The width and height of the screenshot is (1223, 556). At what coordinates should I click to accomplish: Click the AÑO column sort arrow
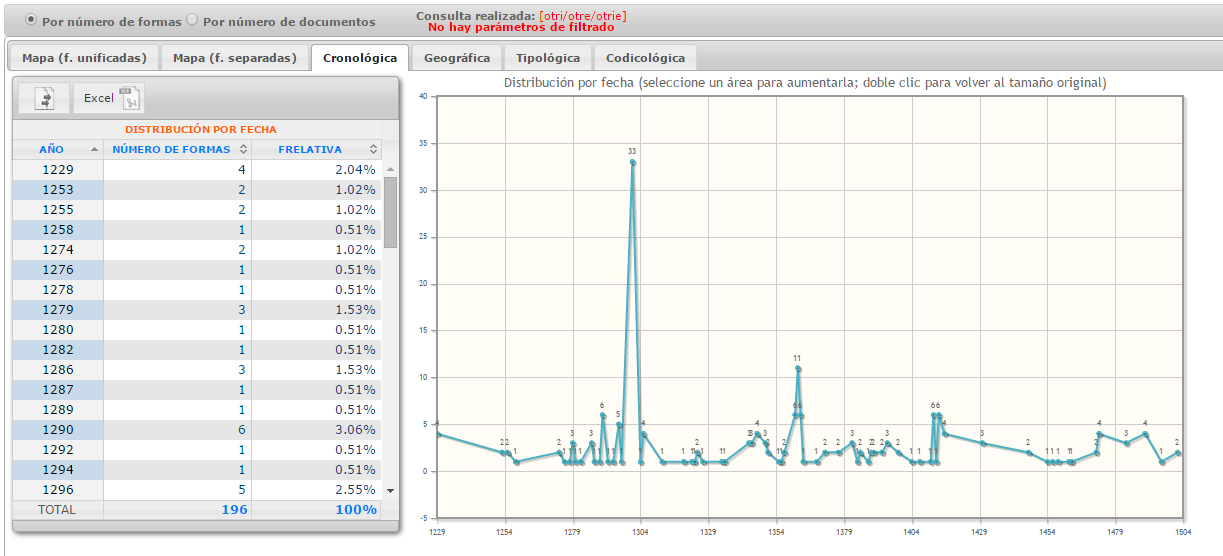coord(95,149)
